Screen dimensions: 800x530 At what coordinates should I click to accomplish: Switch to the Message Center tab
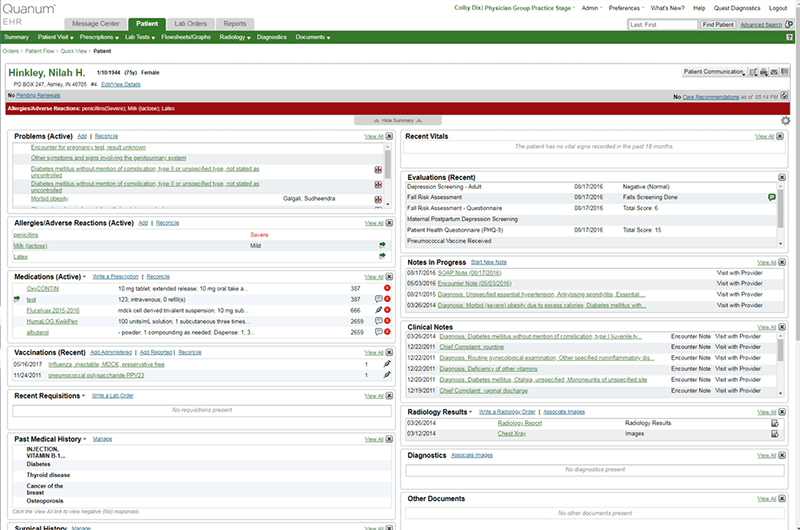coord(96,24)
